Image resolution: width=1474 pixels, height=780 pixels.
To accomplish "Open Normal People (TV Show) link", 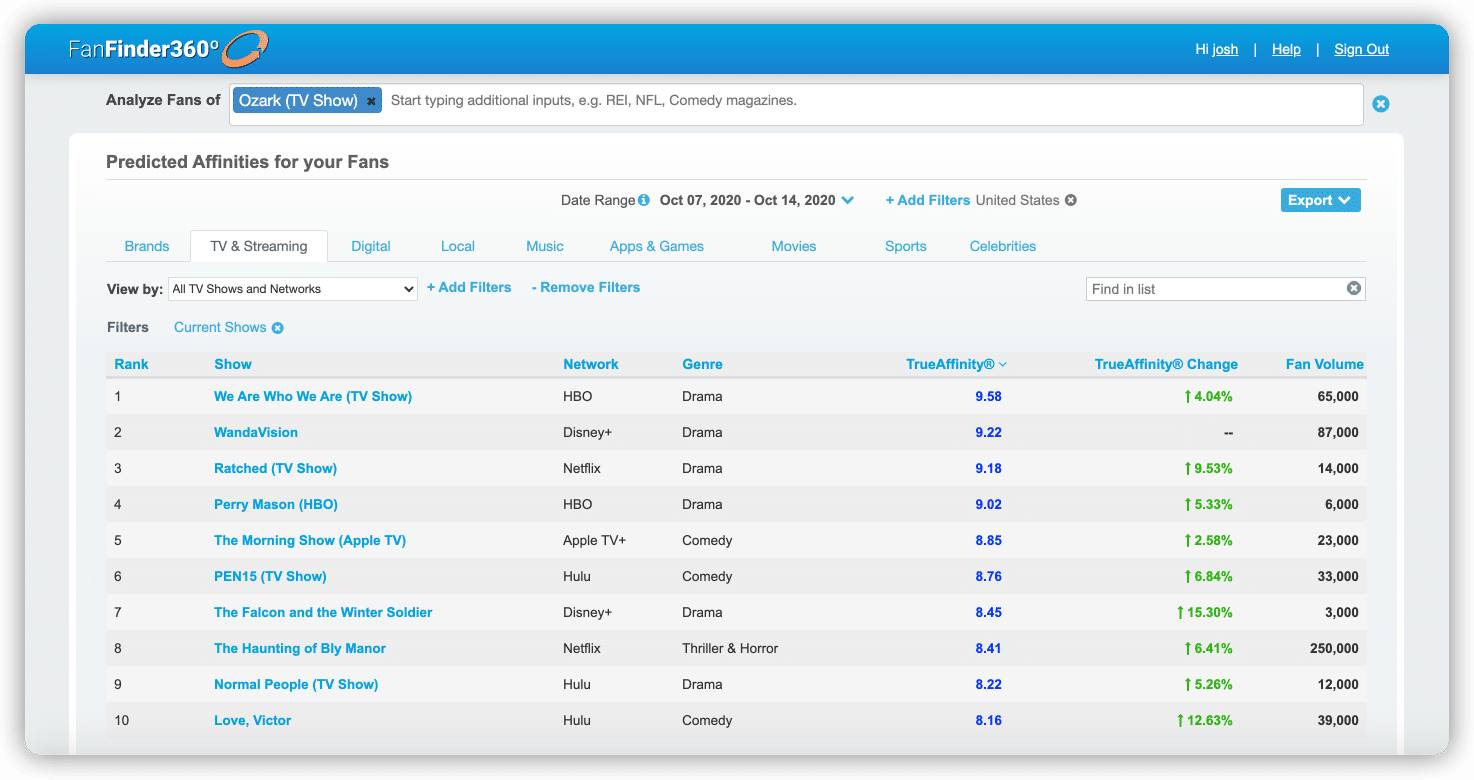I will click(296, 684).
